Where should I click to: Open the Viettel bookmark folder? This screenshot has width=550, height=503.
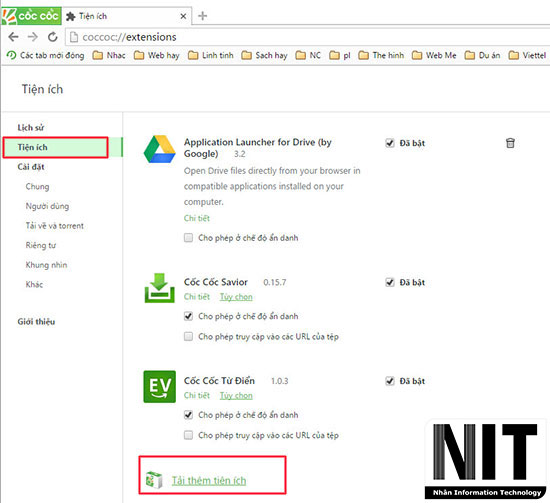[x=528, y=55]
